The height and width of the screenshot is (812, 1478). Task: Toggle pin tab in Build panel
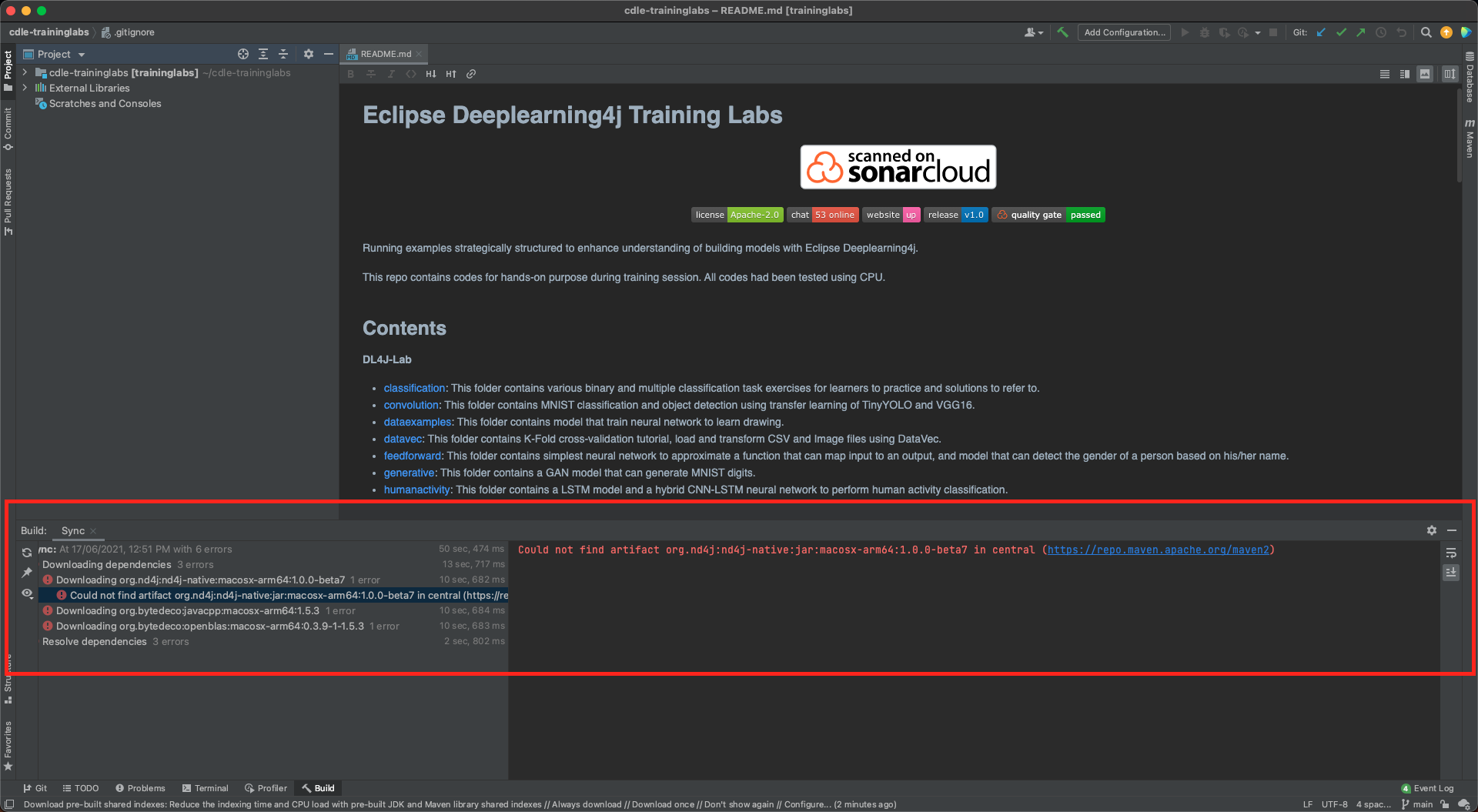pyautogui.click(x=27, y=572)
